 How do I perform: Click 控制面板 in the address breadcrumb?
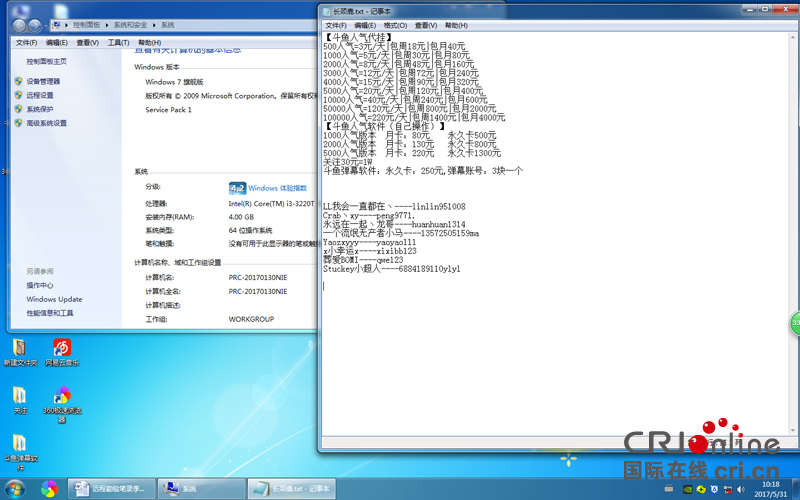(86, 24)
